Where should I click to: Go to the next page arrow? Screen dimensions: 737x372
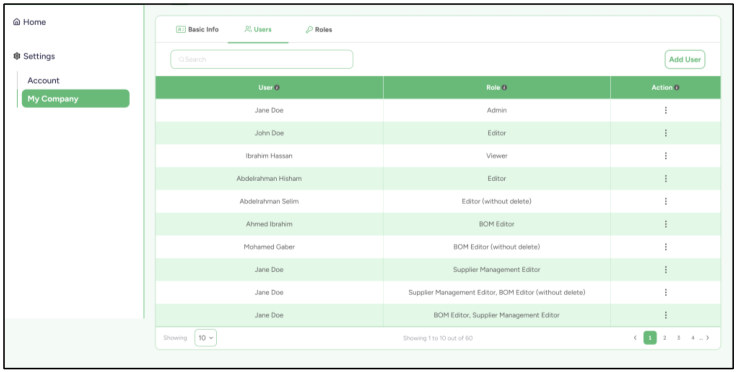tap(707, 338)
